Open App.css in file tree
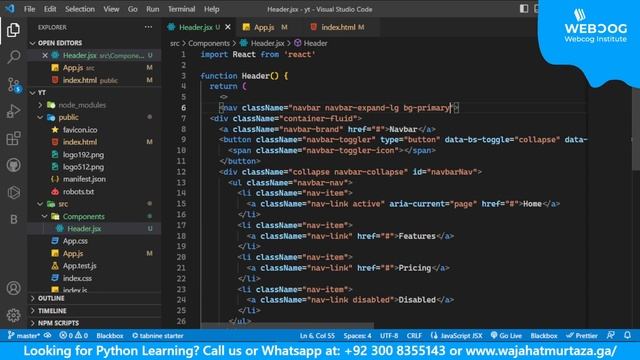Image resolution: width=640 pixels, height=360 pixels. [75, 241]
